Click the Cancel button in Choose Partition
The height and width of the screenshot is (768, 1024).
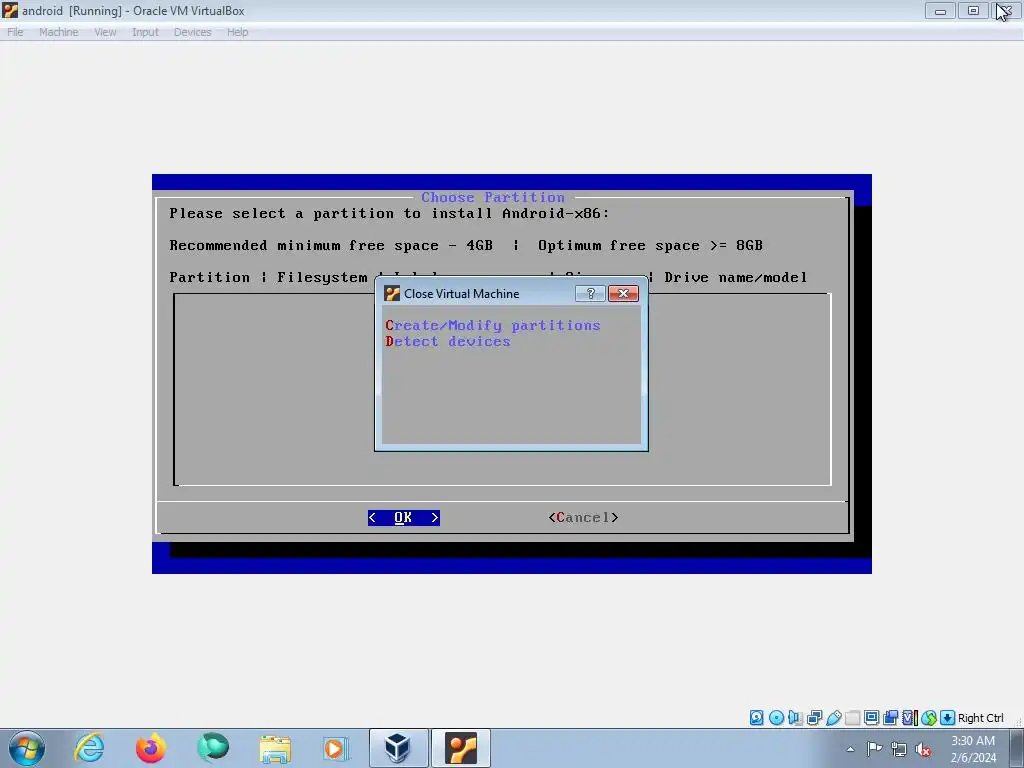(x=583, y=517)
